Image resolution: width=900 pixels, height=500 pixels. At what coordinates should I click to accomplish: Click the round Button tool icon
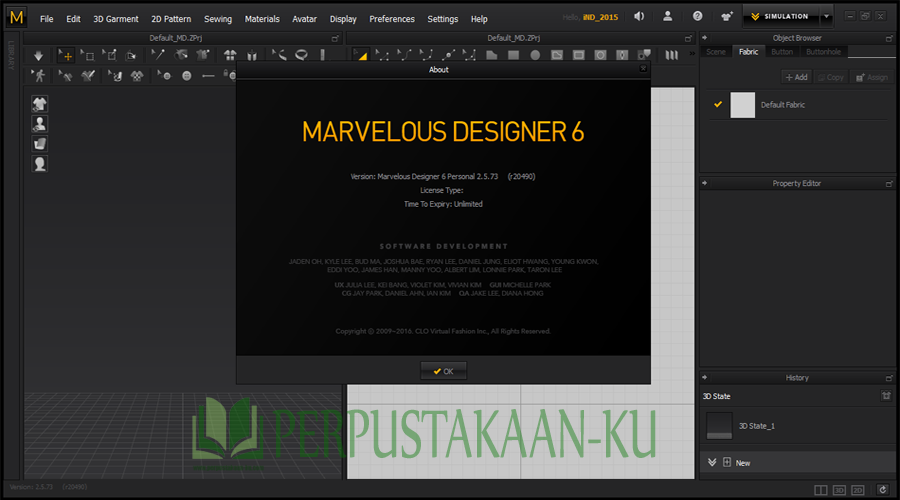(187, 76)
